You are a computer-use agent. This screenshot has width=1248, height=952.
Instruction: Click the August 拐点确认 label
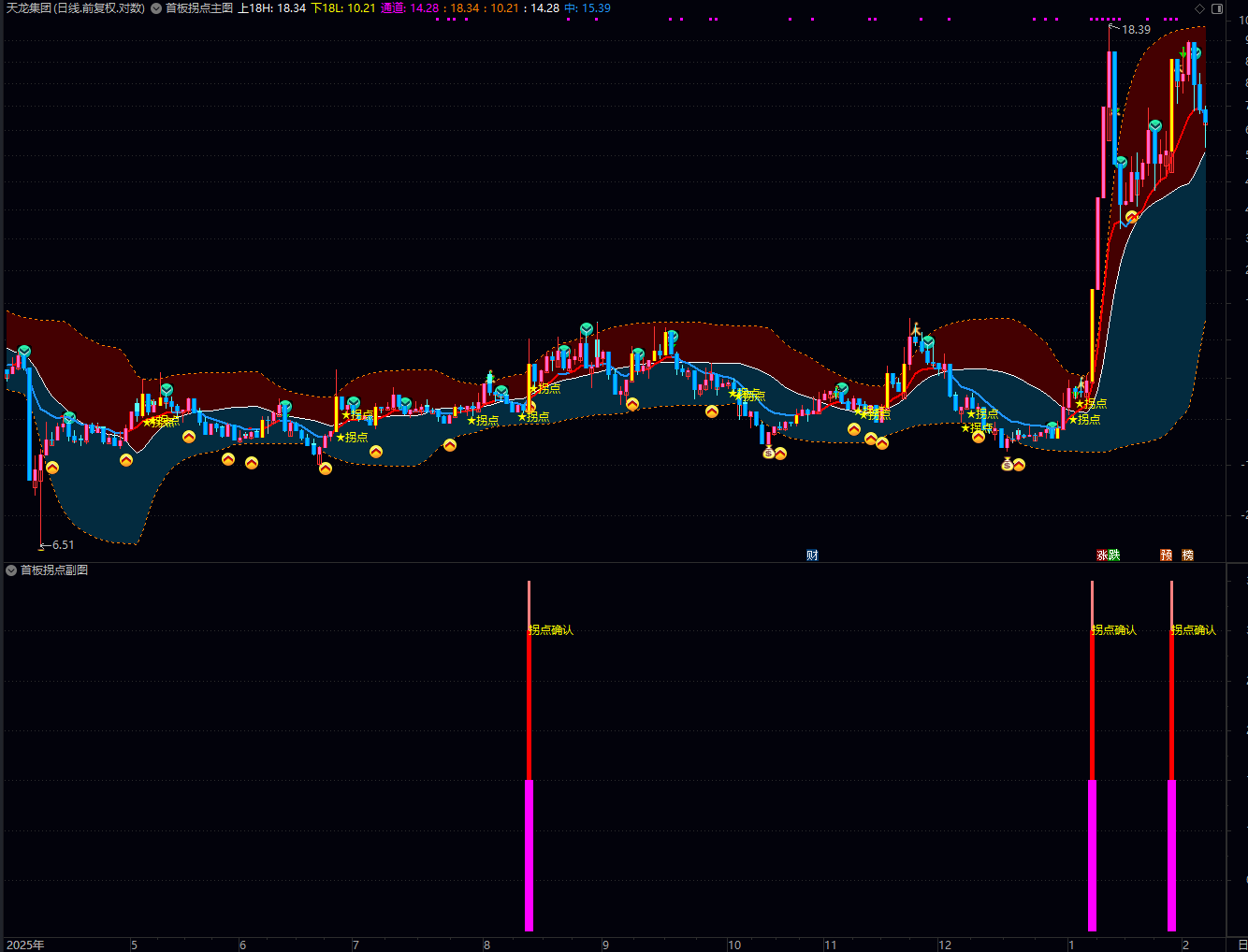551,630
